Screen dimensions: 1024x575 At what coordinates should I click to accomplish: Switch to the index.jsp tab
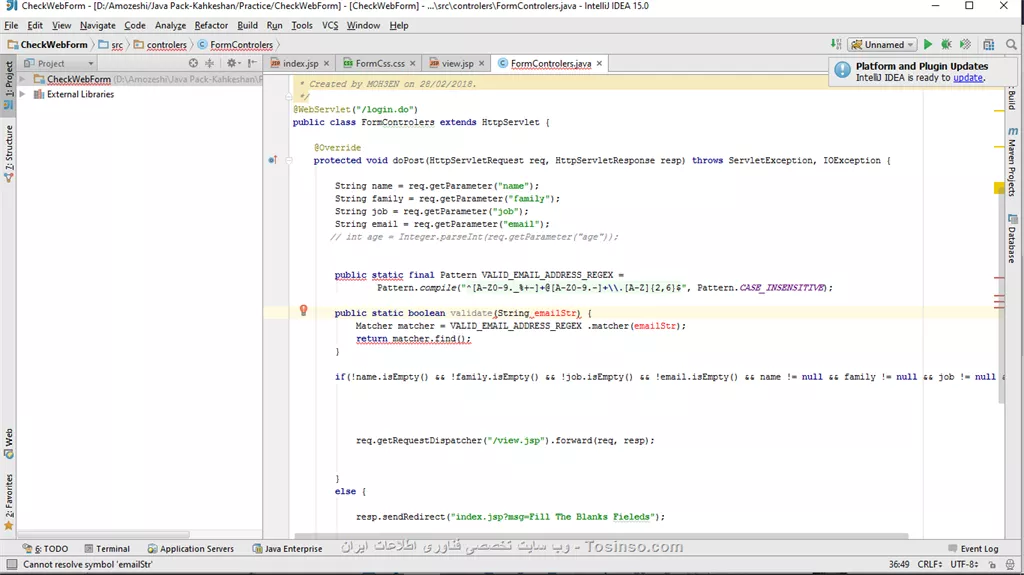point(299,63)
